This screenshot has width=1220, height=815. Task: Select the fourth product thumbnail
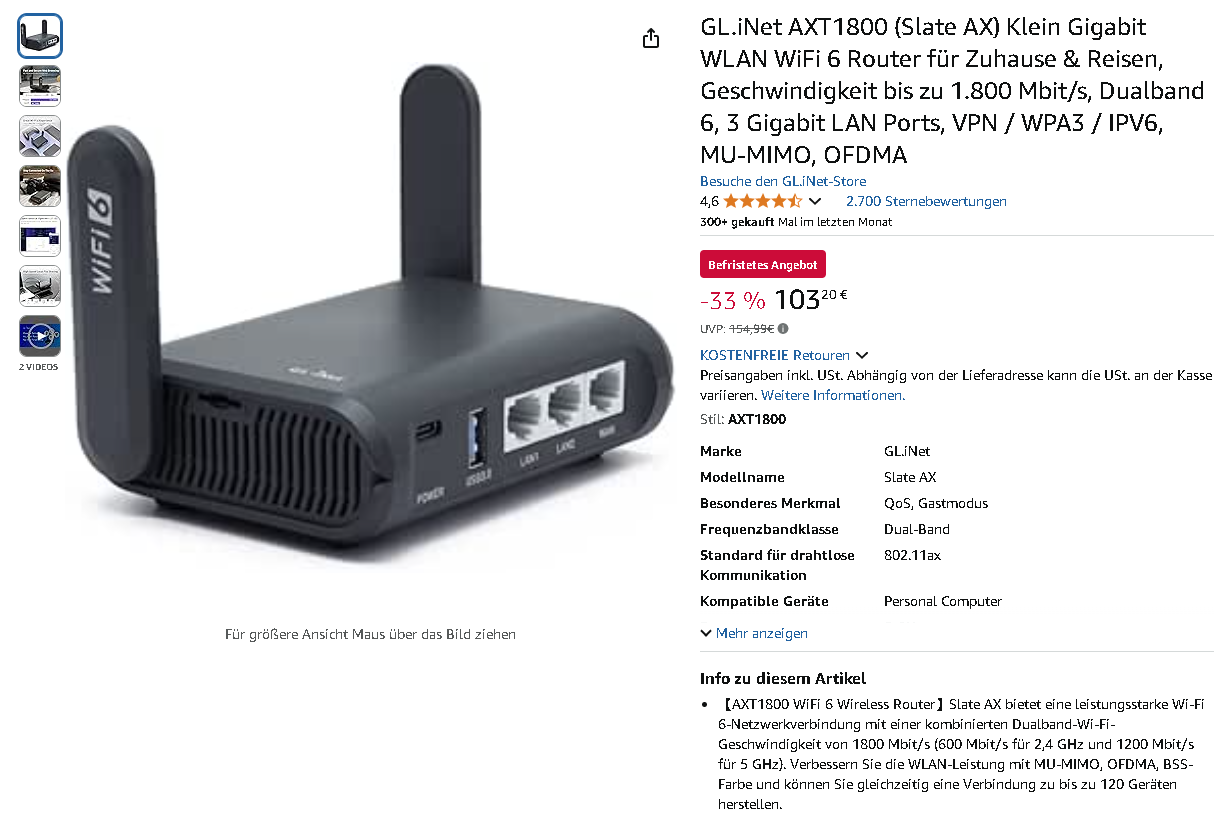(x=40, y=186)
